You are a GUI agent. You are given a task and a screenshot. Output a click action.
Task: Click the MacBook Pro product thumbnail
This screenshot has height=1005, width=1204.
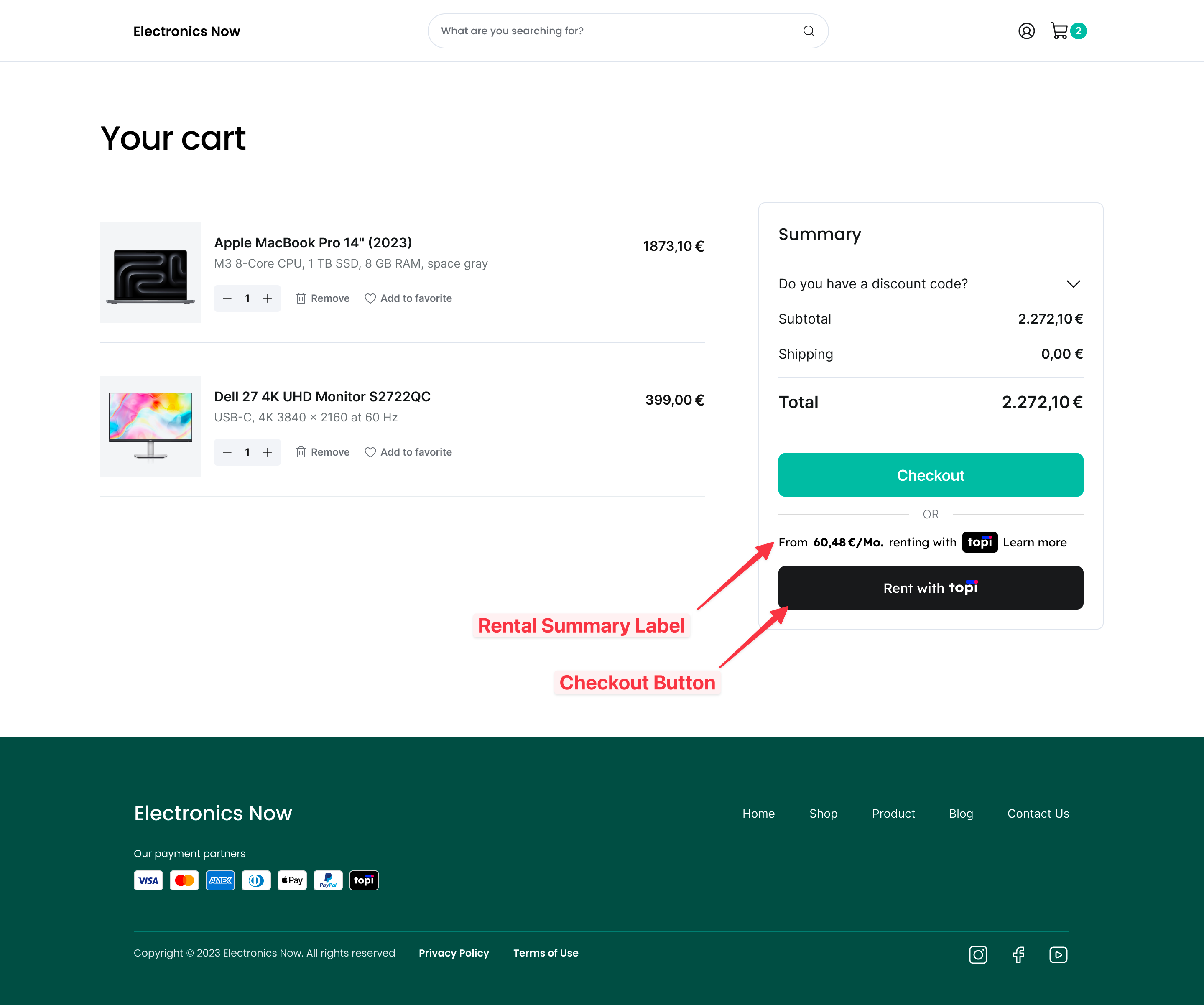pyautogui.click(x=150, y=273)
